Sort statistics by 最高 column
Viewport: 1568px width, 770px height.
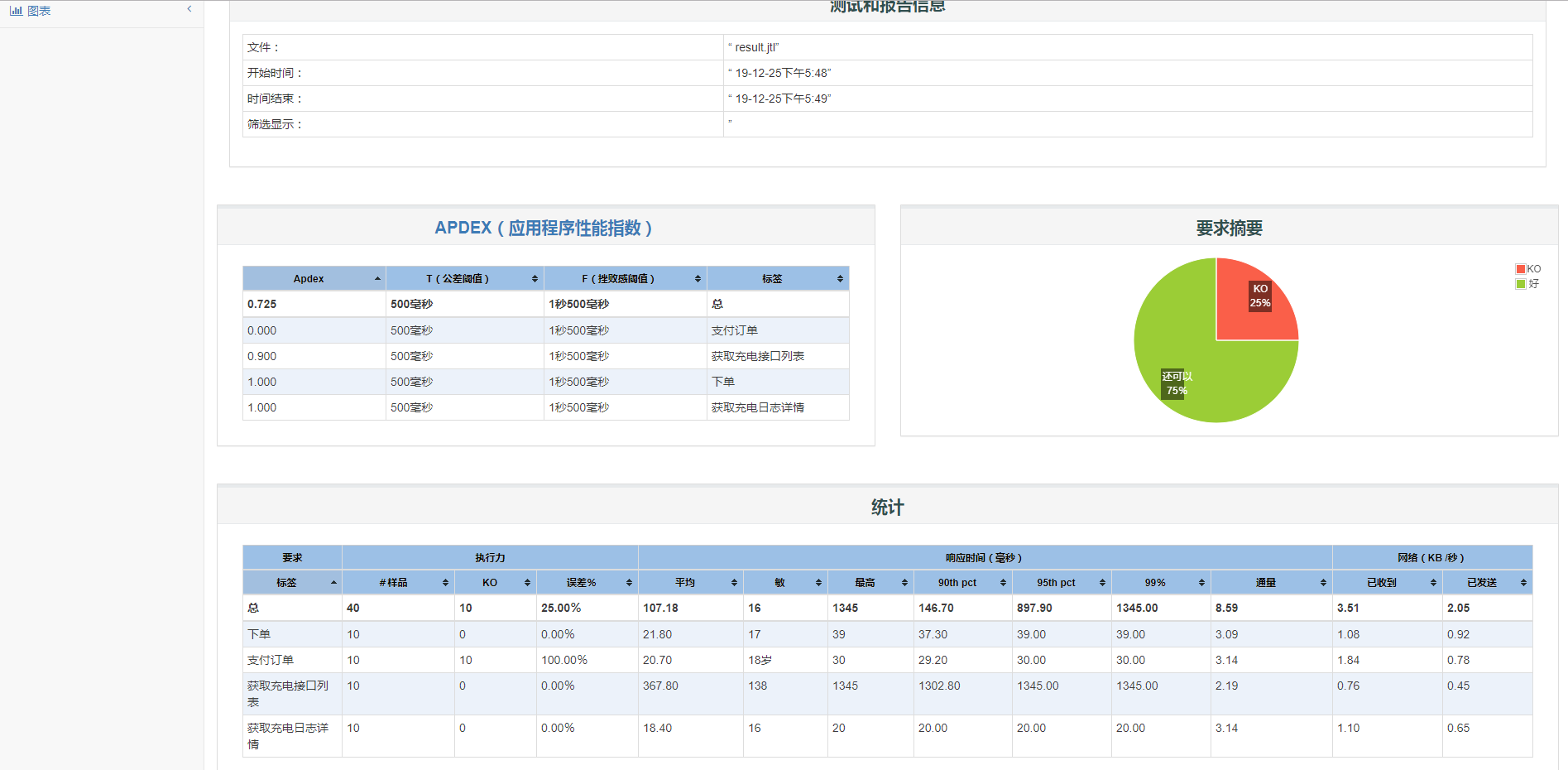[x=870, y=582]
